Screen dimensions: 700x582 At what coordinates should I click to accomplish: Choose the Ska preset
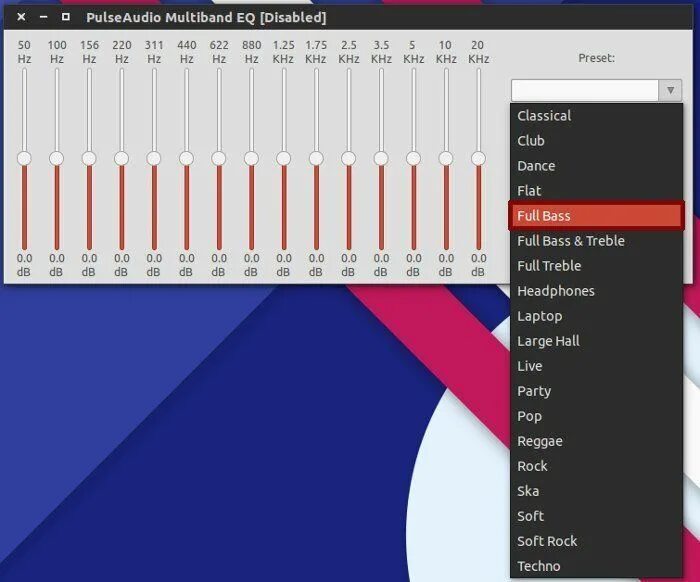pyautogui.click(x=596, y=491)
